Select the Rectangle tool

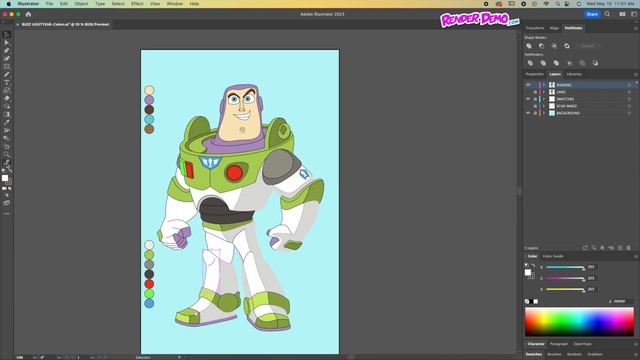(x=7, y=67)
